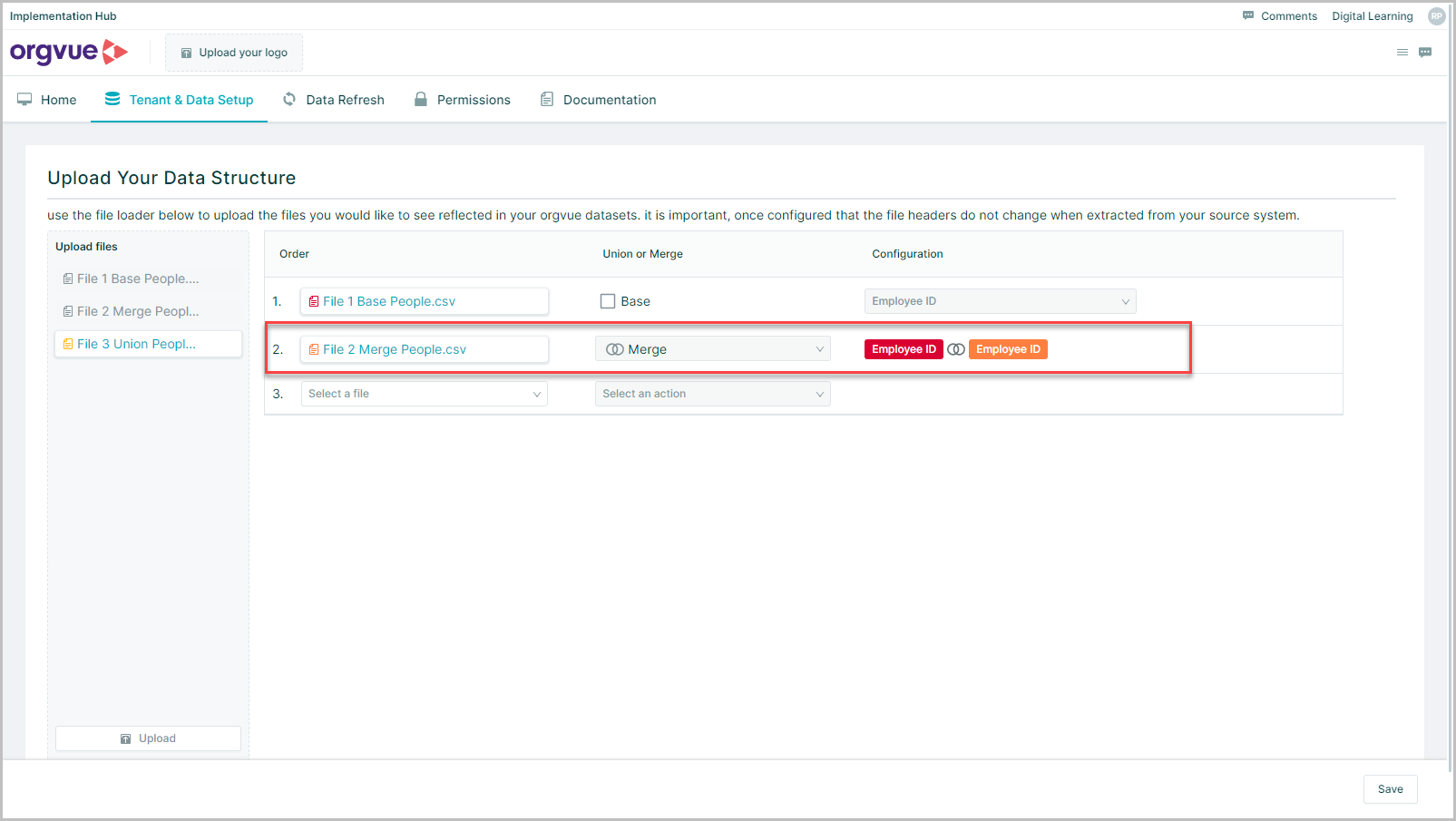Click the Data Refresh sync icon
This screenshot has width=1456, height=821.
[x=289, y=99]
